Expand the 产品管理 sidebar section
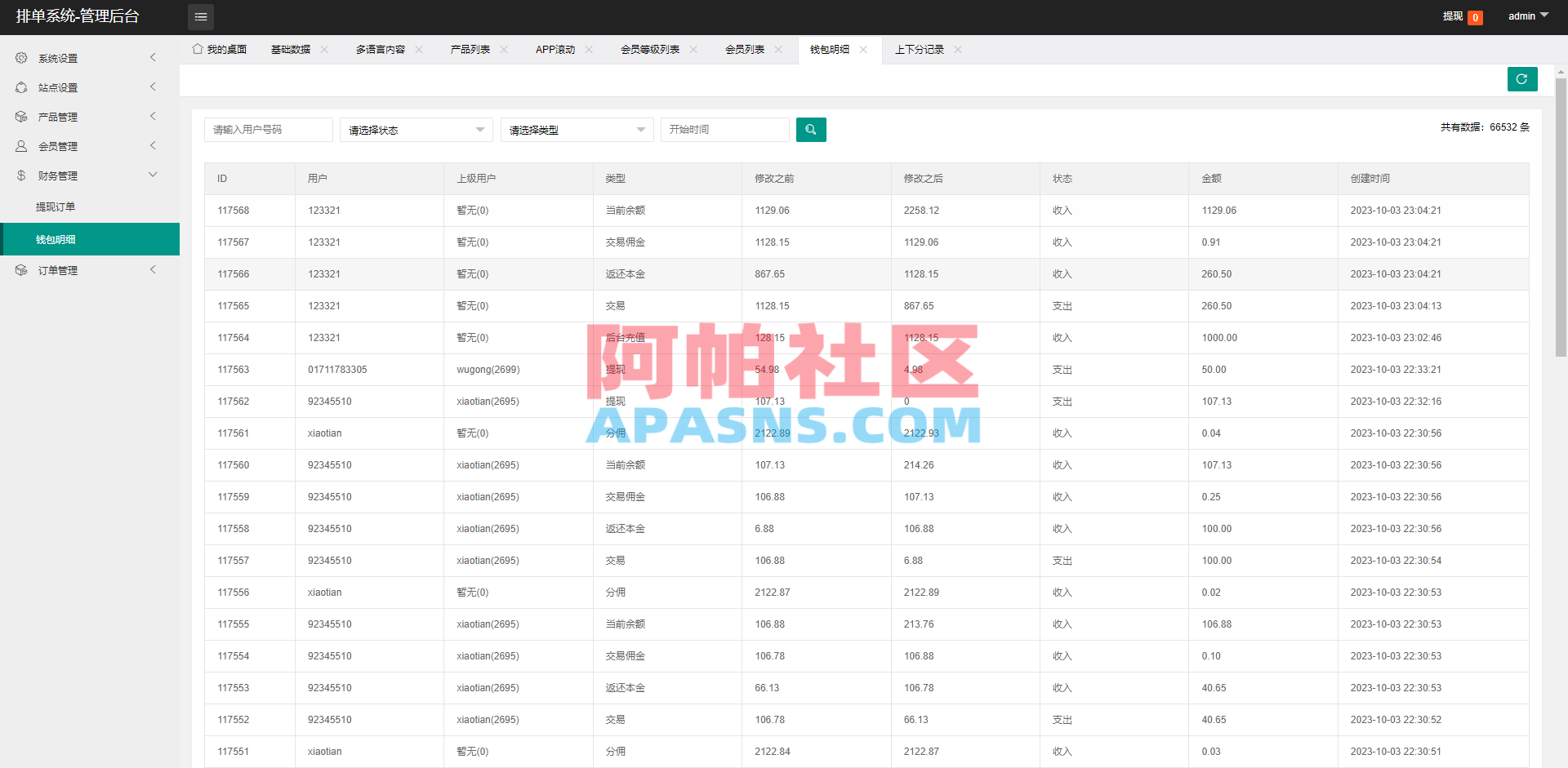1568x768 pixels. click(152, 116)
